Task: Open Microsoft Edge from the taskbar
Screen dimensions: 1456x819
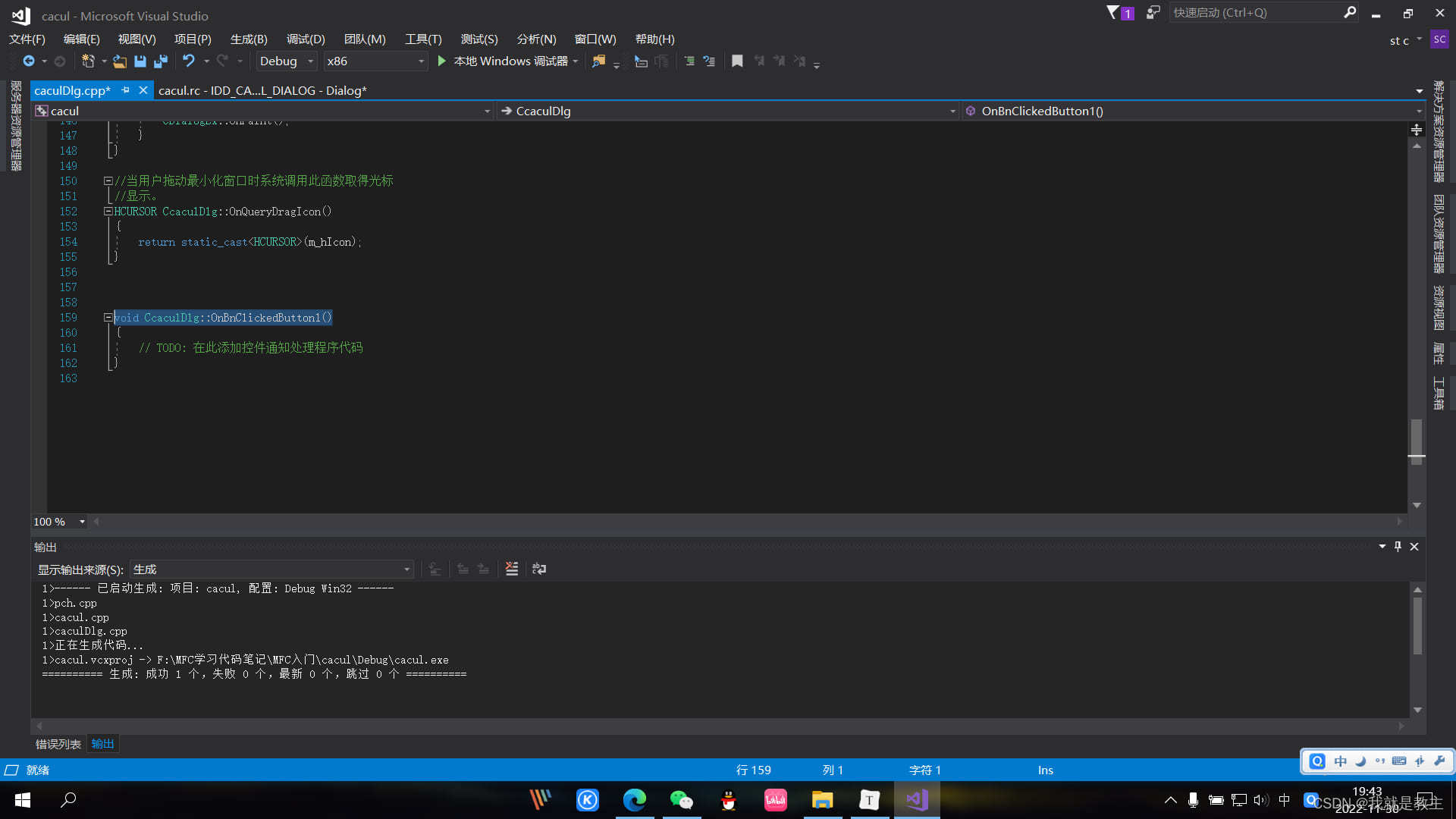Action: pyautogui.click(x=634, y=800)
